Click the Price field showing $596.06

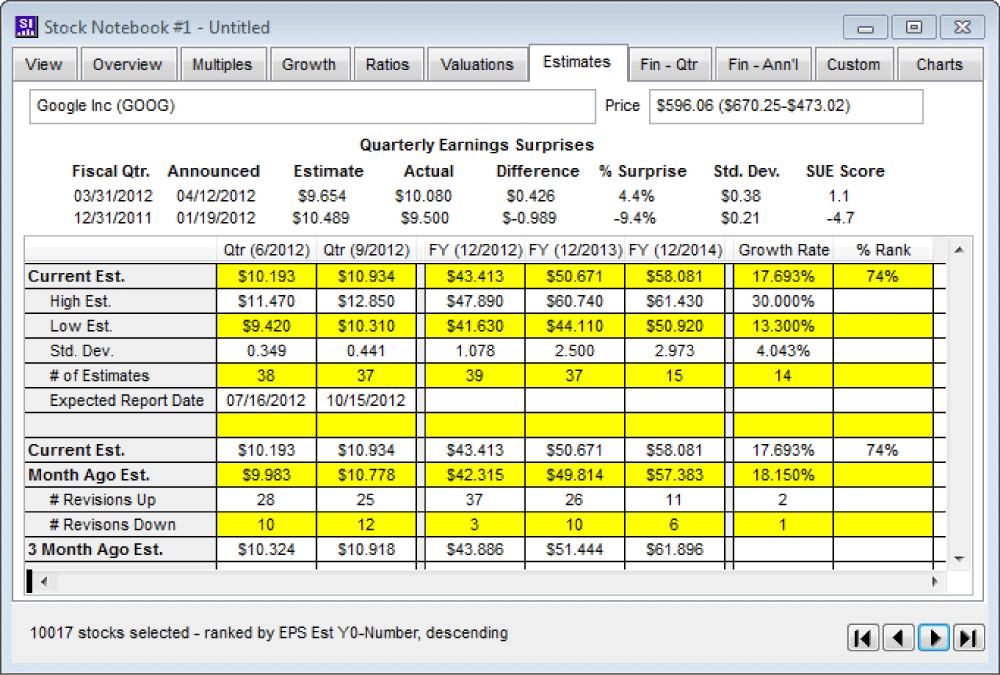pyautogui.click(x=785, y=106)
